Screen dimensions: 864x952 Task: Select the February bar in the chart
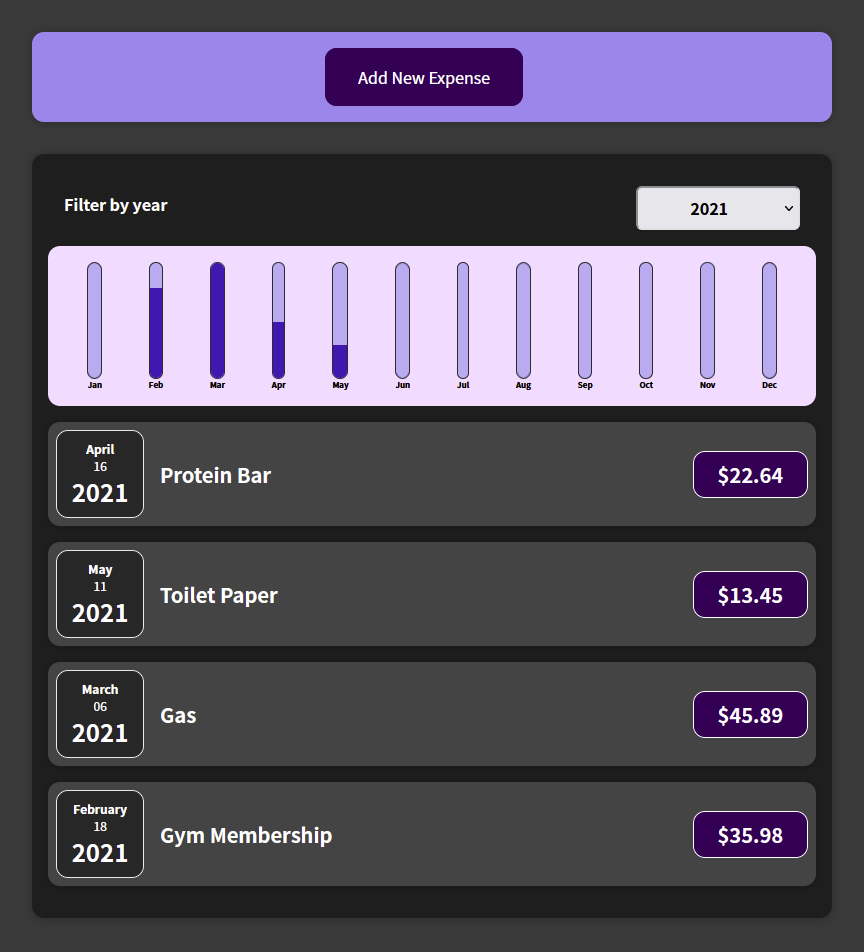click(x=155, y=322)
